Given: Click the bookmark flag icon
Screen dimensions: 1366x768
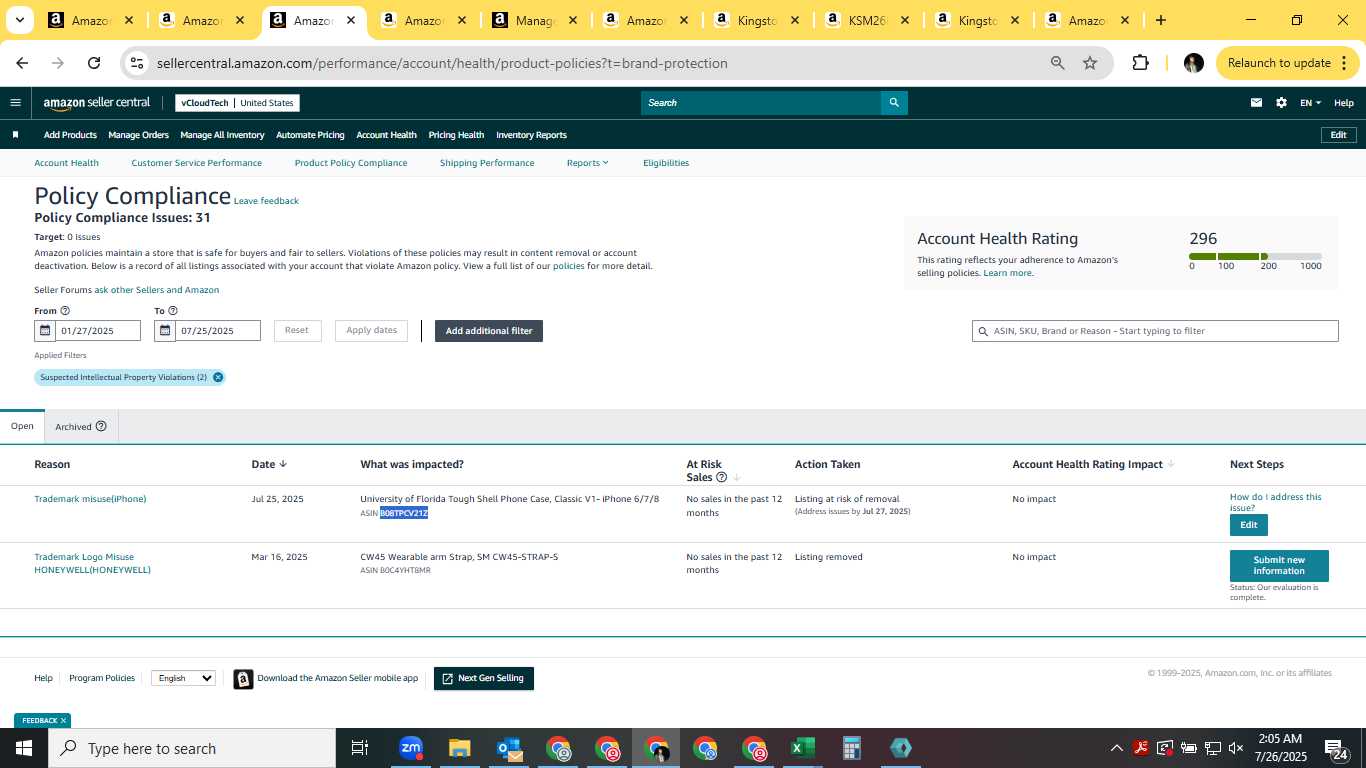Looking at the screenshot, I should [15, 135].
